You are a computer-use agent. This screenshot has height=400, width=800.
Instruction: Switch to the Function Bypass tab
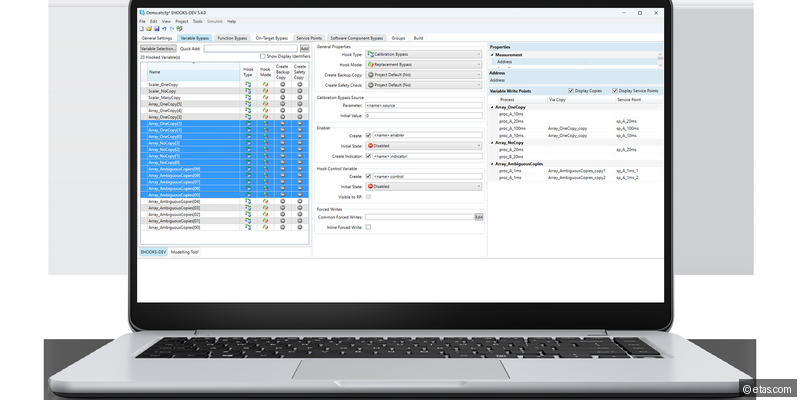click(232, 37)
